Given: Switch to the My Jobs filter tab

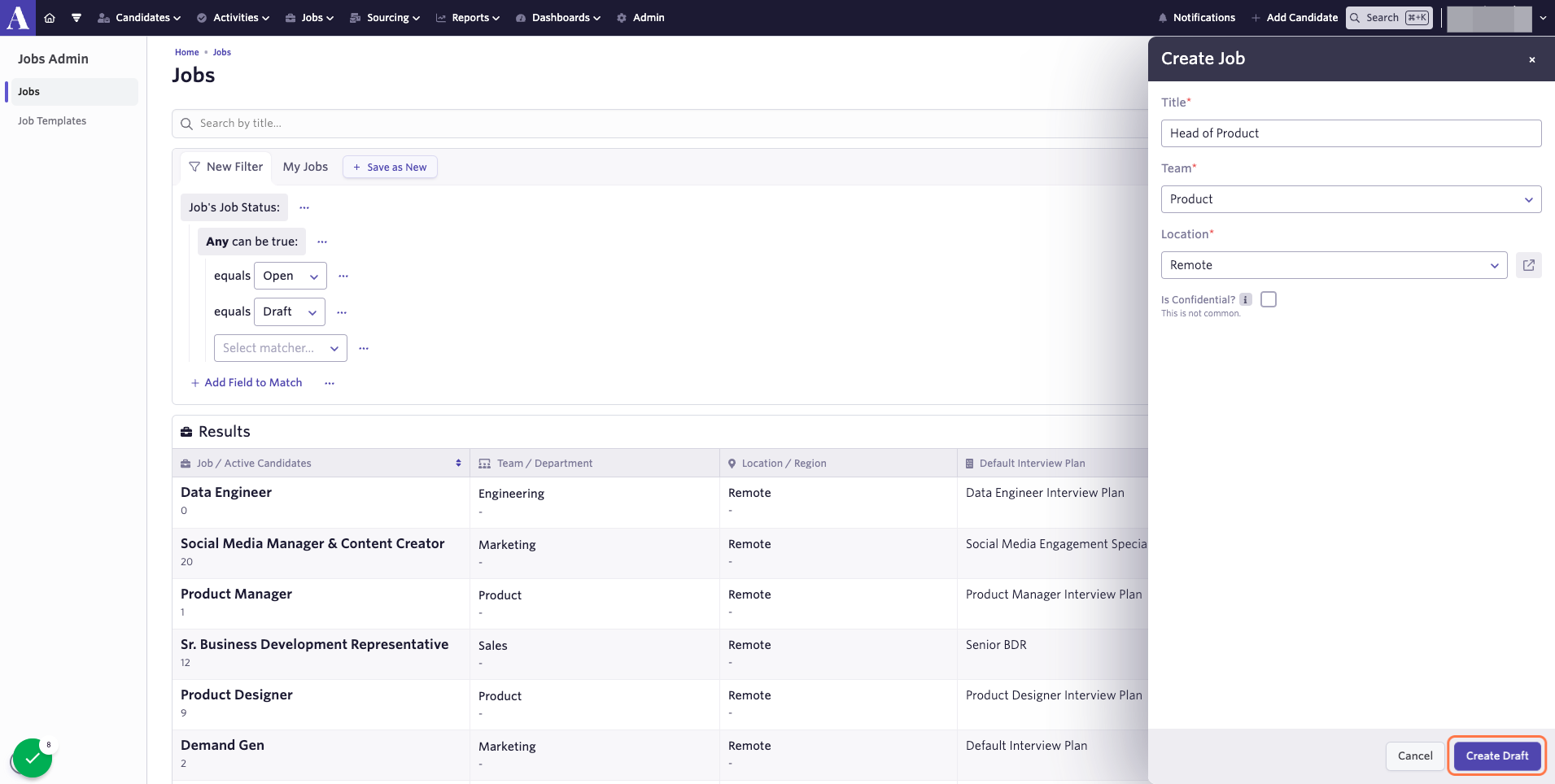Looking at the screenshot, I should pos(305,167).
